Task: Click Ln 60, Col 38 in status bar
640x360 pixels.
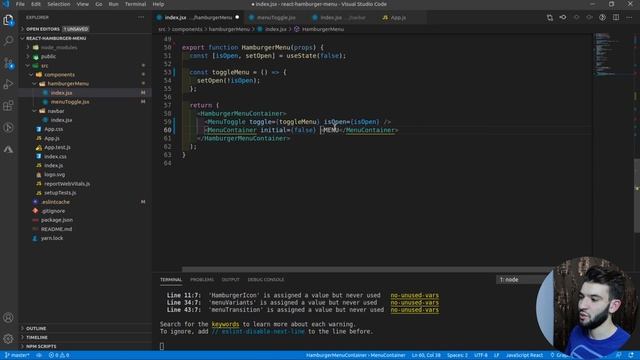Action: 426,355
